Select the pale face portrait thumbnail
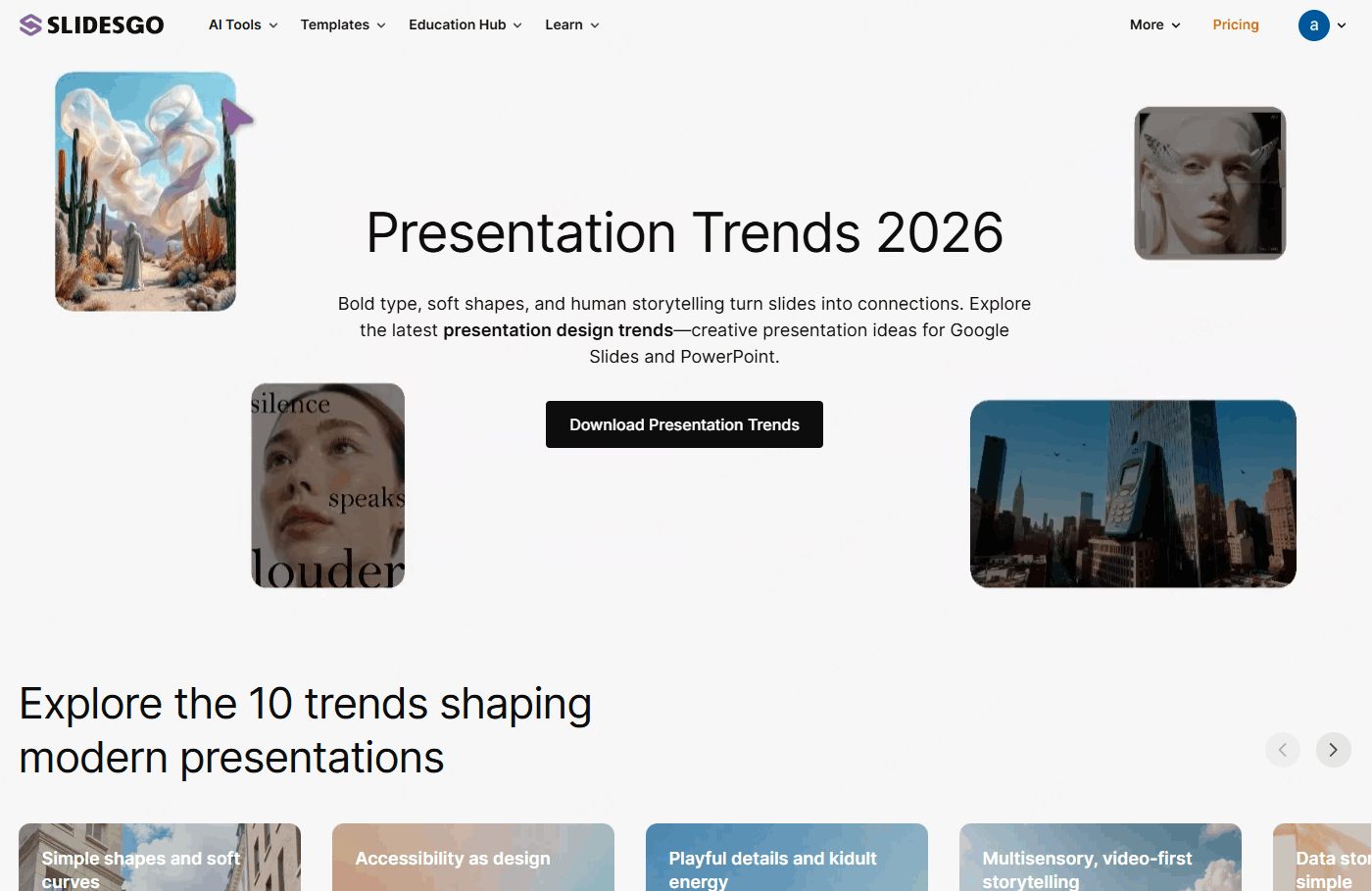 pyautogui.click(x=1210, y=183)
